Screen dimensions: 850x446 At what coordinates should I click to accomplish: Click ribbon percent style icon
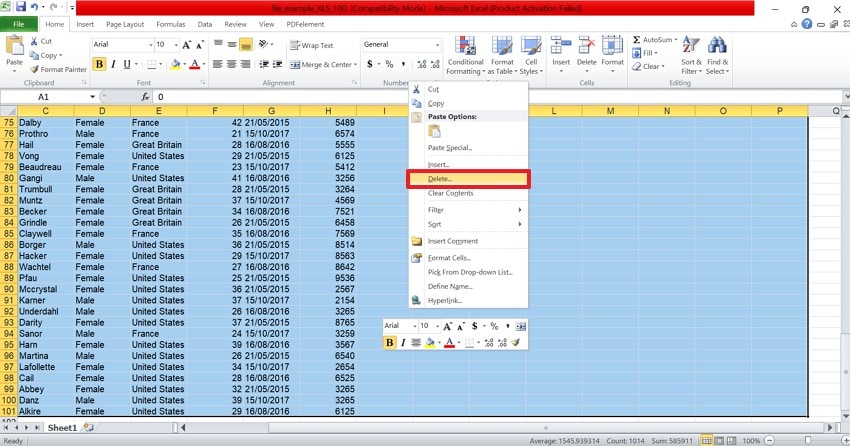pos(389,64)
